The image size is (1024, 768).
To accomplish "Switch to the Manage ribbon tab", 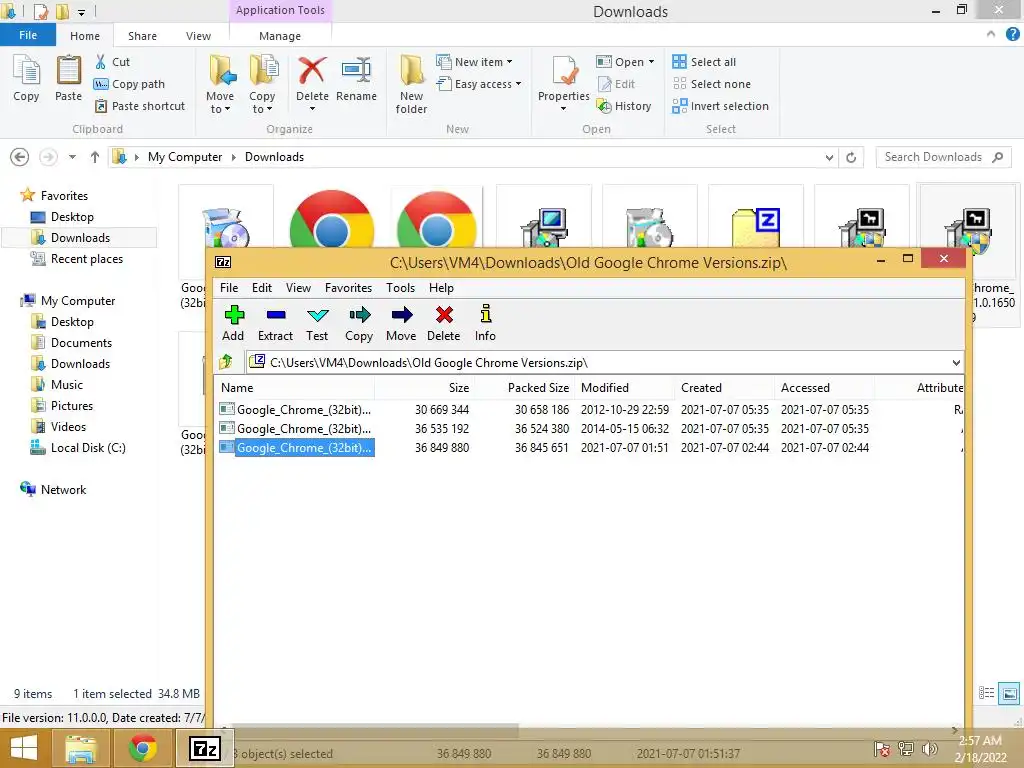I will 280,36.
